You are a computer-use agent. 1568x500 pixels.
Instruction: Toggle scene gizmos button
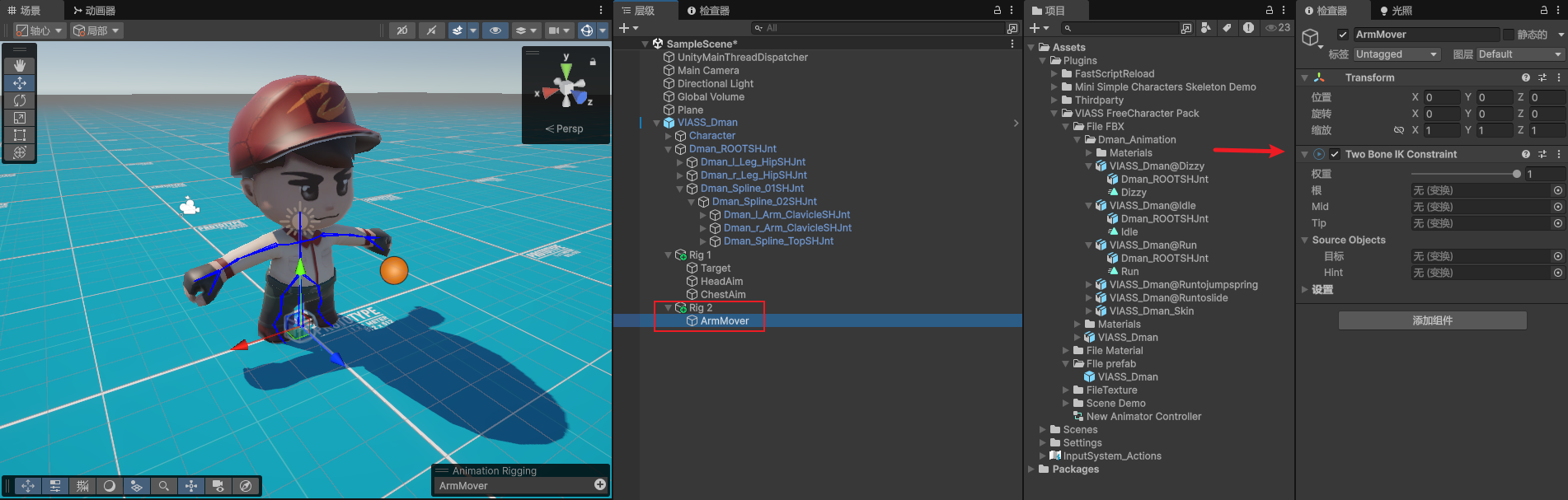pos(586,30)
